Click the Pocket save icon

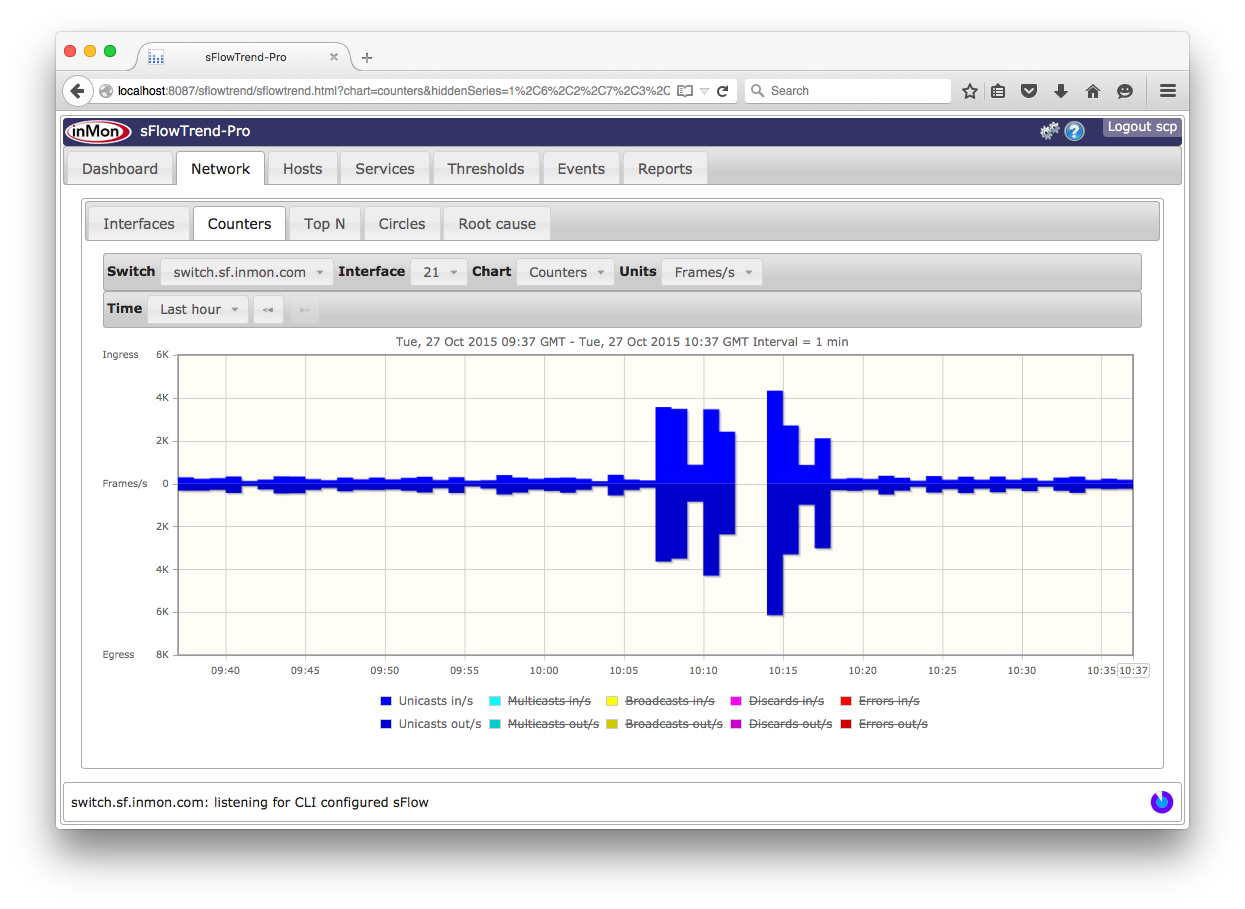[x=1029, y=91]
